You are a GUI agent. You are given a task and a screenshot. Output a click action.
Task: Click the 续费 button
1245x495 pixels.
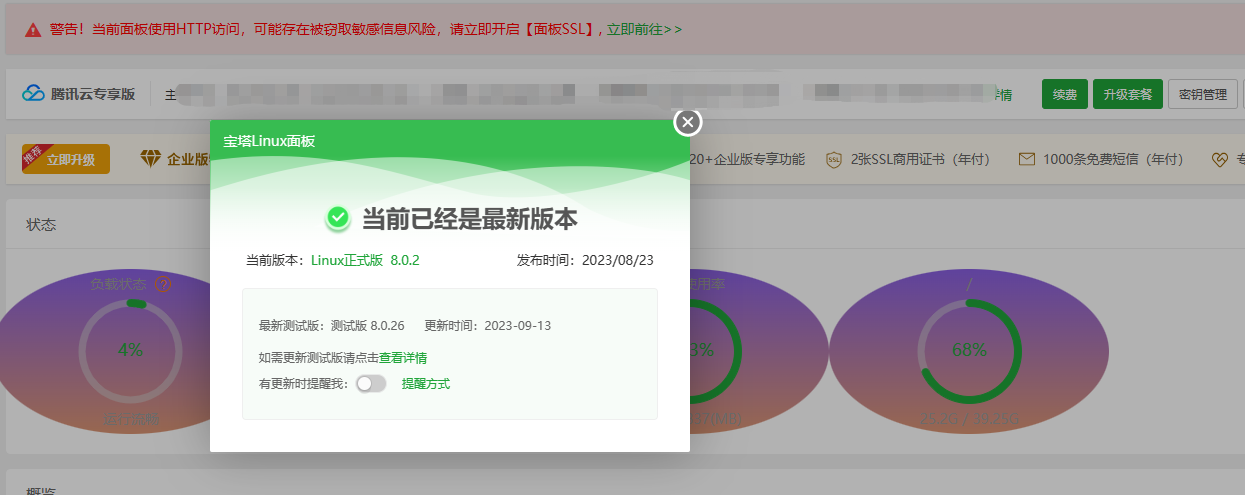click(x=1064, y=95)
